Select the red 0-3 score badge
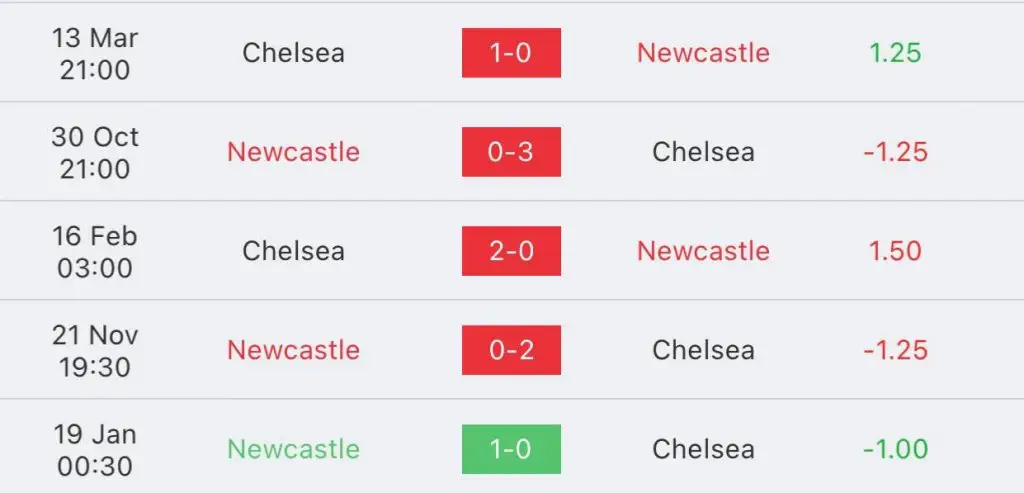The height and width of the screenshot is (493, 1024). coord(511,152)
